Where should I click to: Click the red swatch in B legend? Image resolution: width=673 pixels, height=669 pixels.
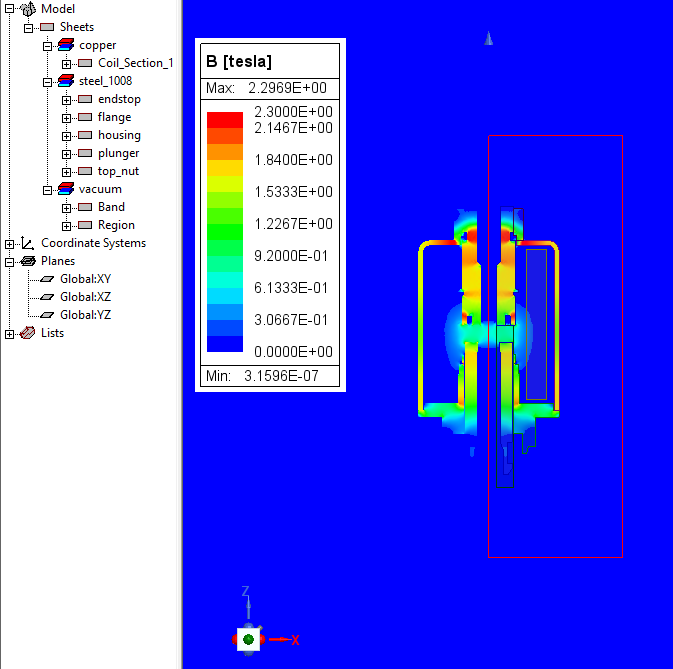225,119
